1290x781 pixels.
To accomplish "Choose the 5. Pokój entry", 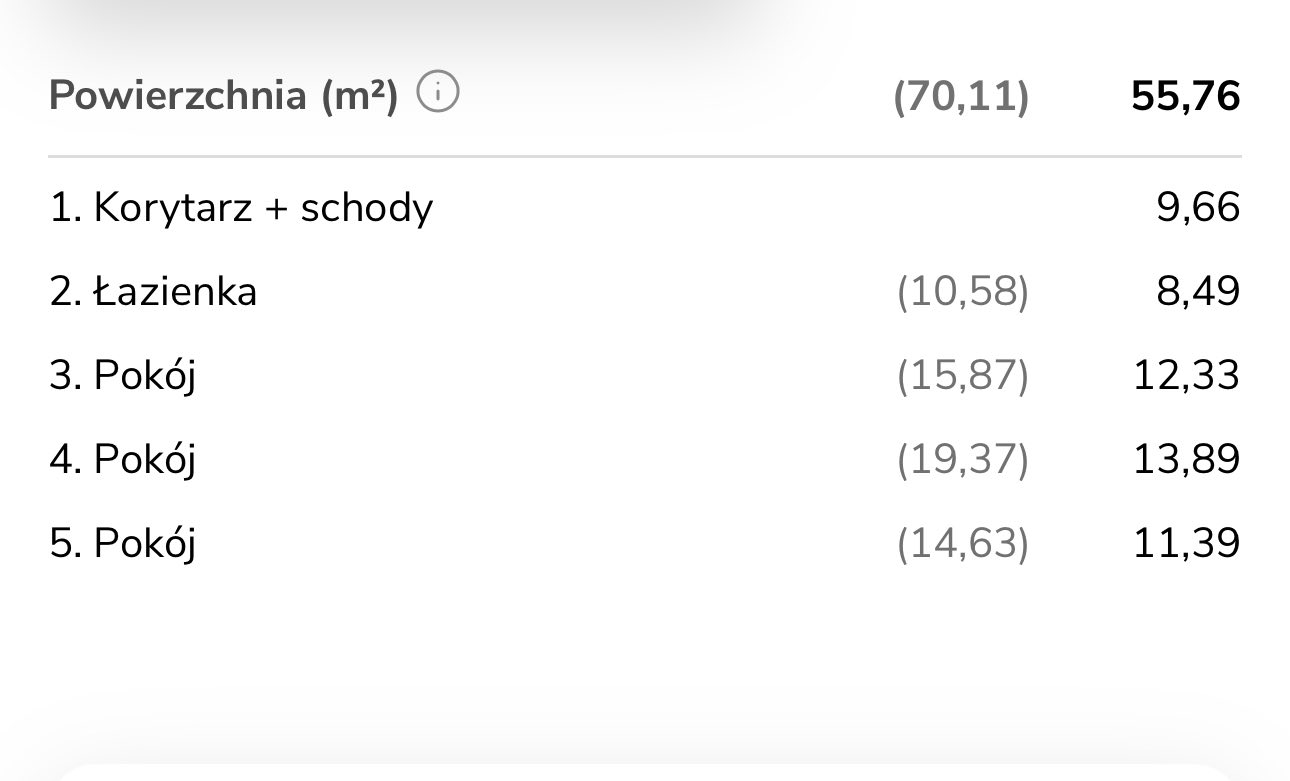I will point(122,544).
